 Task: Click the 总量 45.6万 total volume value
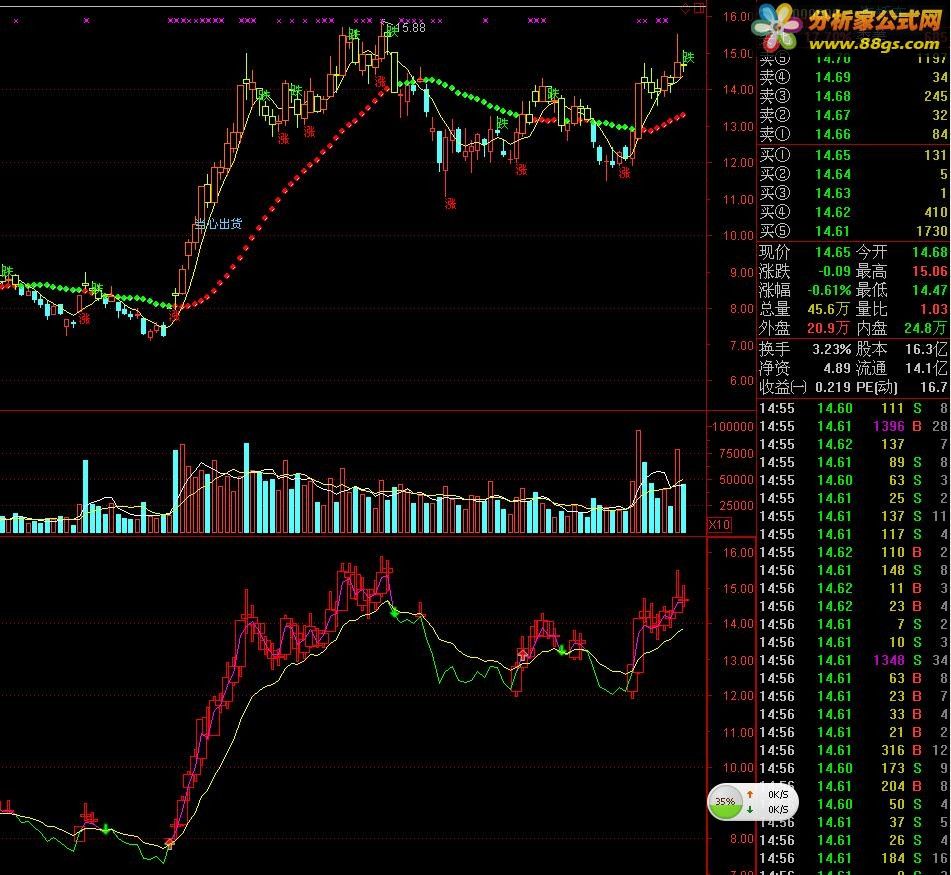pos(828,309)
